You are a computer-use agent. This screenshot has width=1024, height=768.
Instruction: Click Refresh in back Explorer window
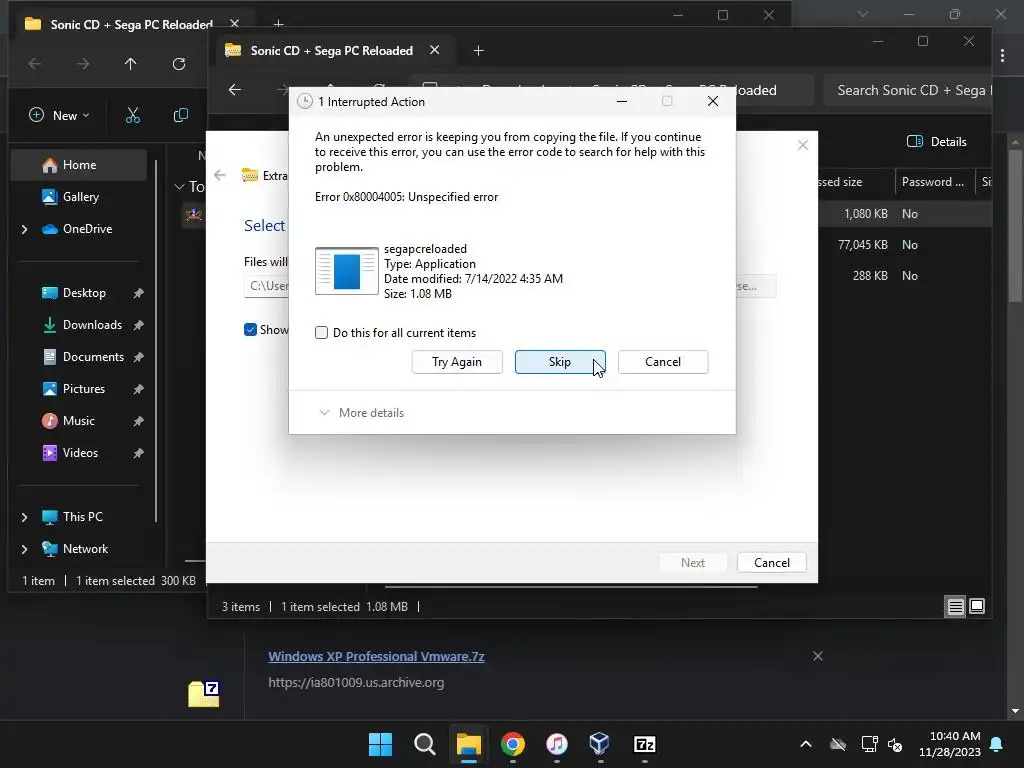point(179,64)
